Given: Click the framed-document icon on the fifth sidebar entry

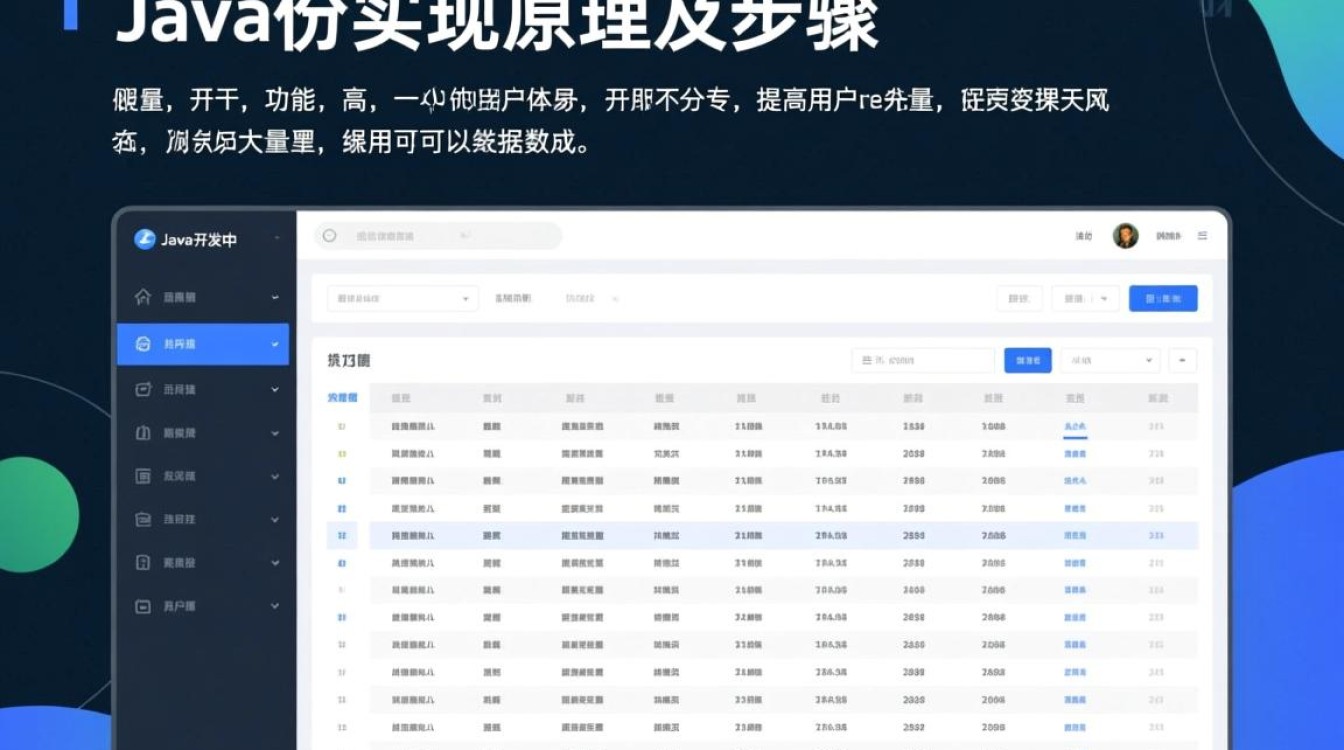Looking at the screenshot, I should click(x=145, y=477).
